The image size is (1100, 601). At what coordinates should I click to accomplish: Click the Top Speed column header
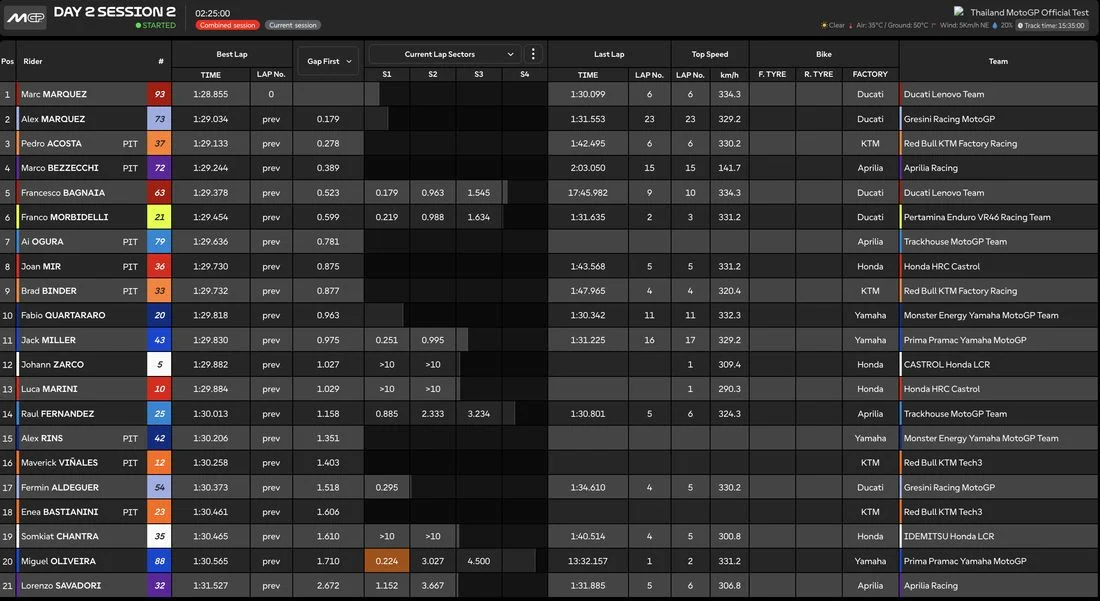tap(709, 54)
